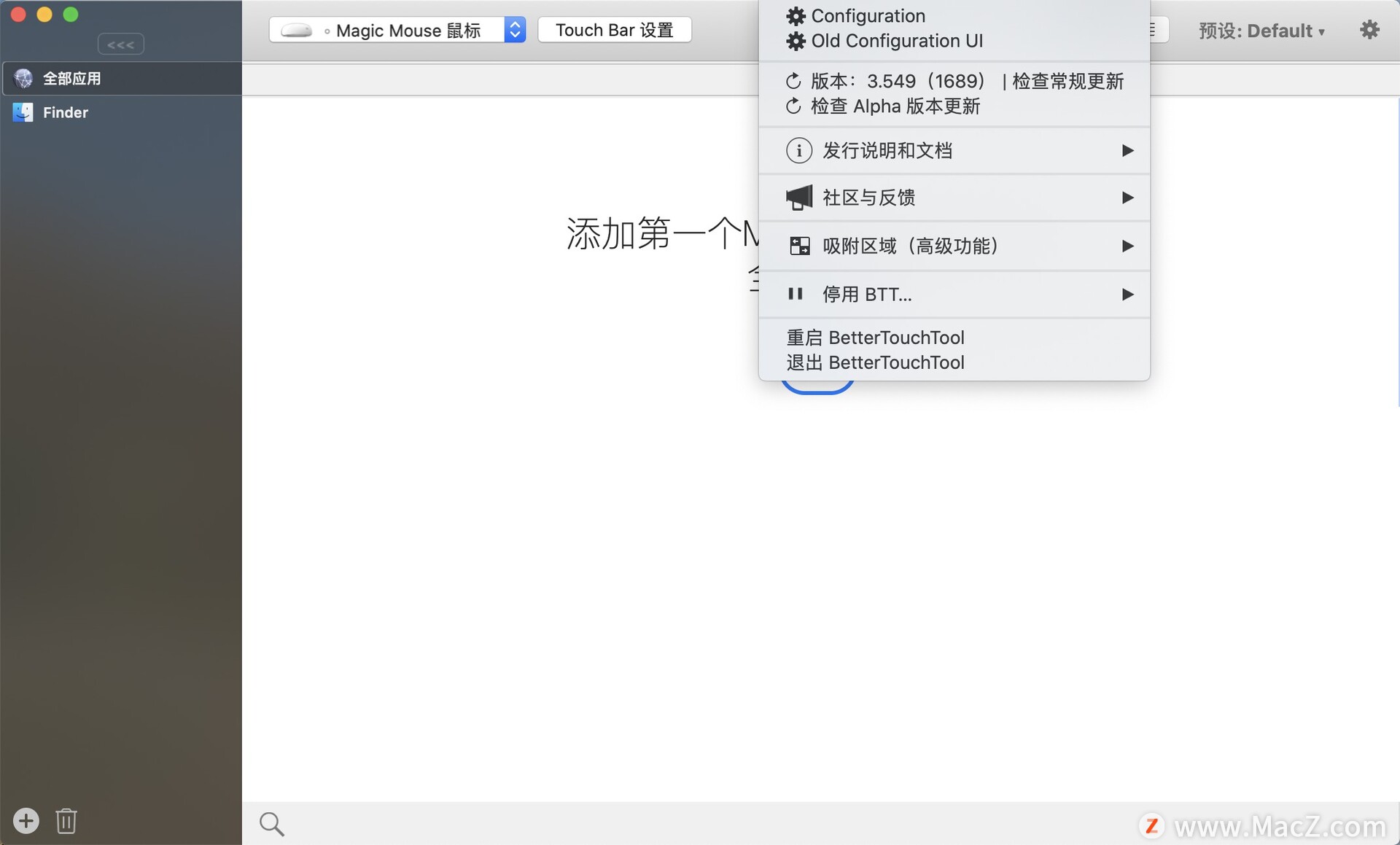The image size is (1400, 845).
Task: Open 吸附区域 (高级功能) submenu
Action: tap(954, 246)
